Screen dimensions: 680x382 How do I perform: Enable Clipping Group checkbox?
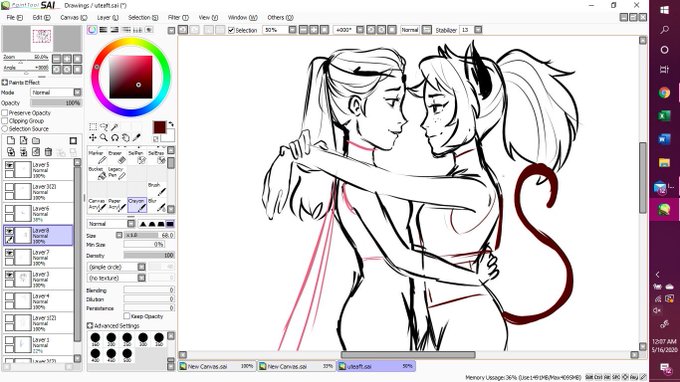[5, 121]
